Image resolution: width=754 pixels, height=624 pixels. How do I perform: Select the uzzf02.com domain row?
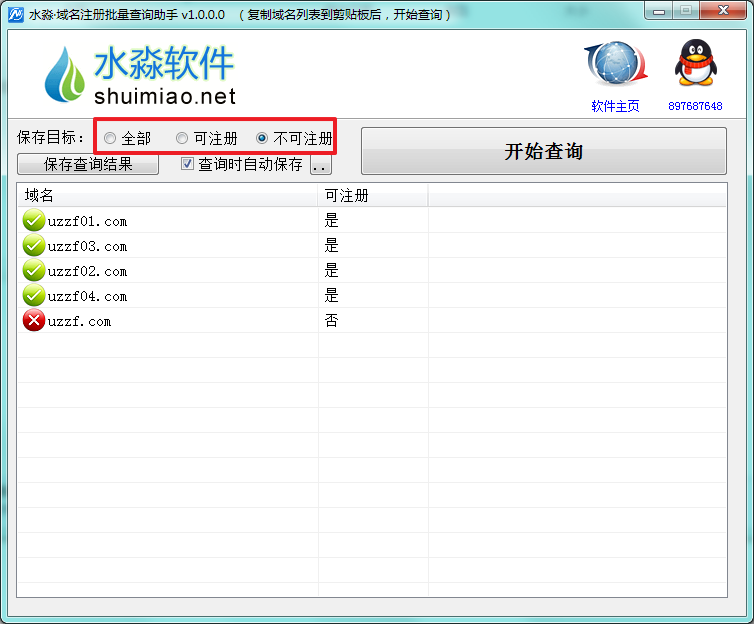372,271
